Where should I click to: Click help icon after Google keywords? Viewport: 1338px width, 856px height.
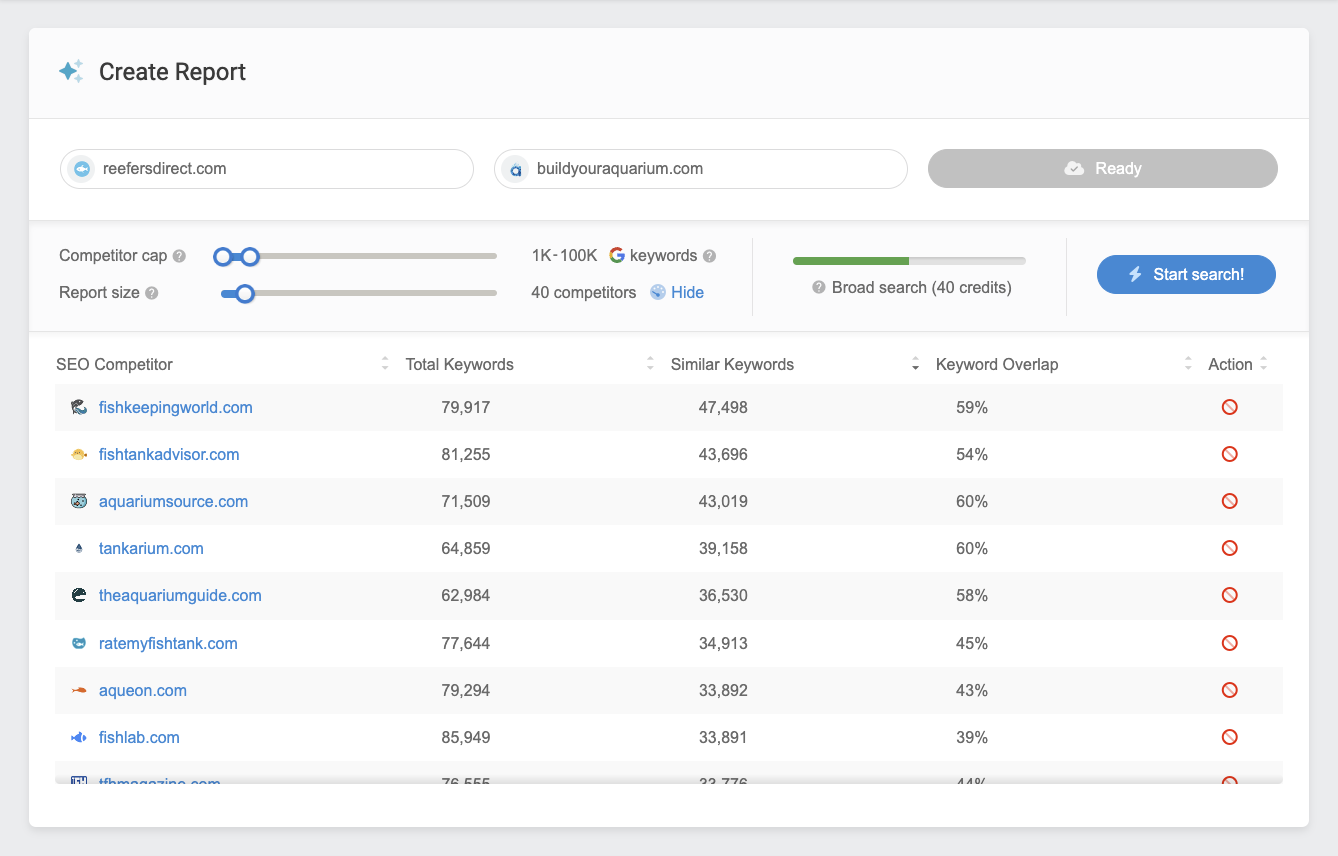(709, 256)
